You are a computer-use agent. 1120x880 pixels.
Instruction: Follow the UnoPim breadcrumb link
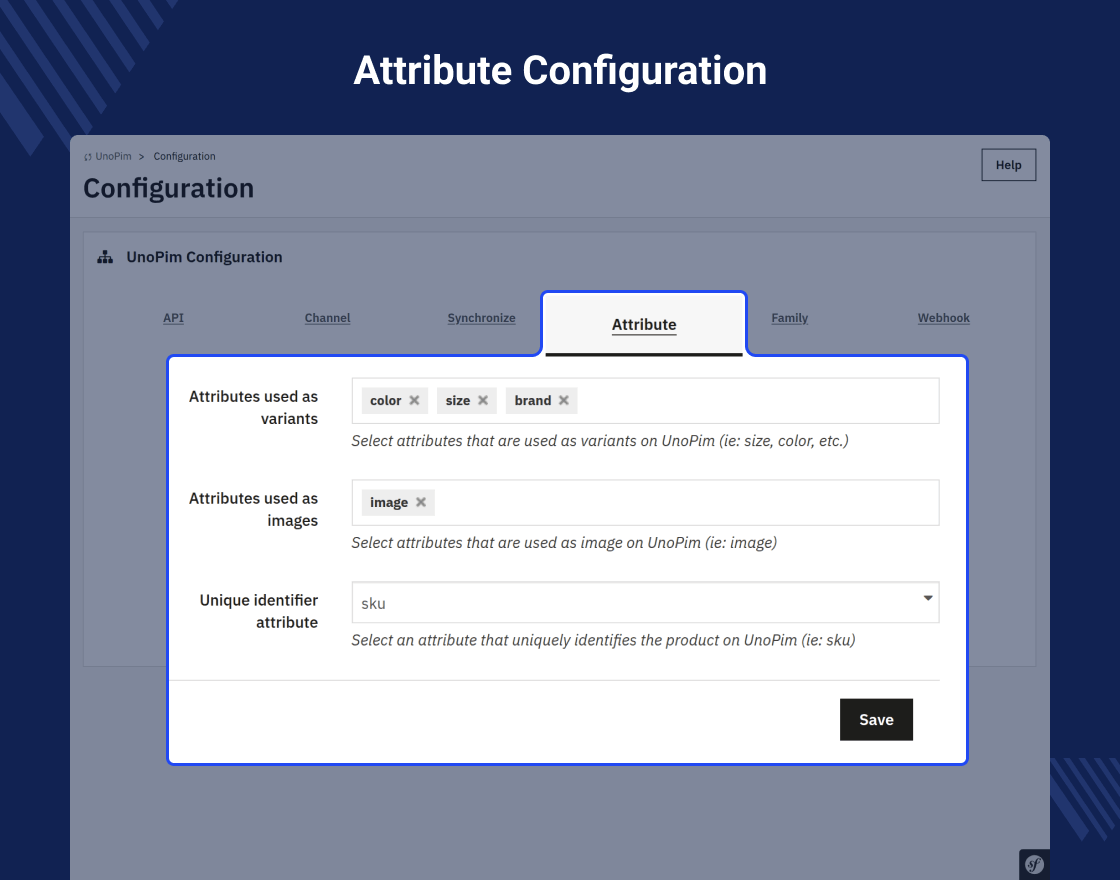pos(114,156)
